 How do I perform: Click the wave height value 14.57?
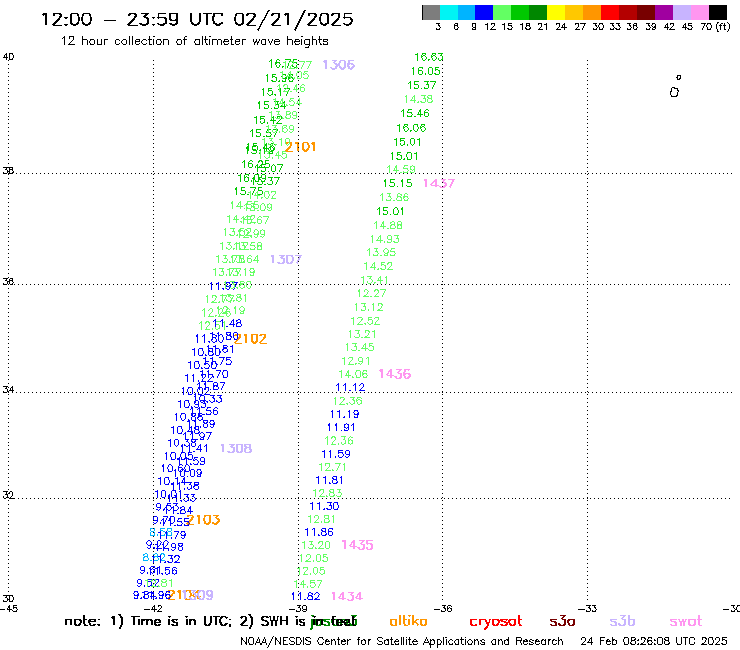308,584
